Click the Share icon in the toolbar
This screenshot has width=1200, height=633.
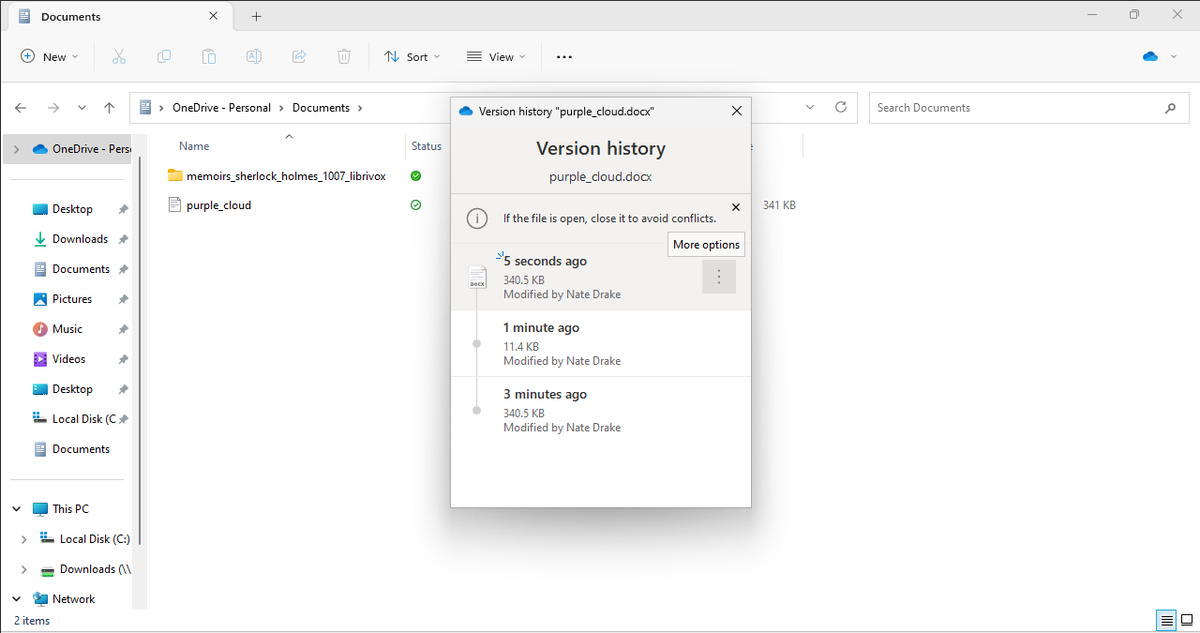tap(298, 56)
